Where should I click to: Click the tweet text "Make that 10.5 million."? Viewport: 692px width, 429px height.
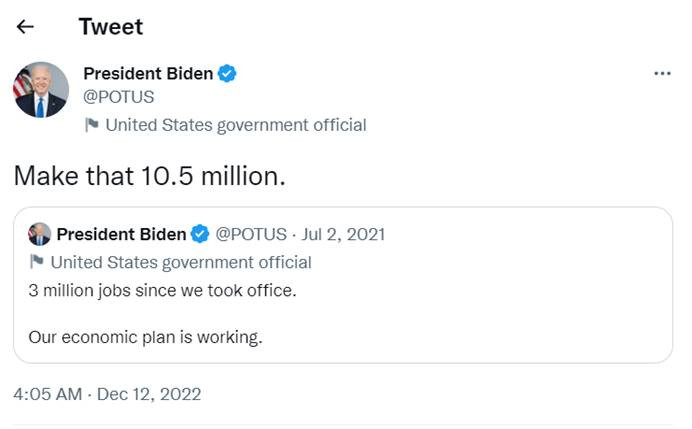[150, 175]
